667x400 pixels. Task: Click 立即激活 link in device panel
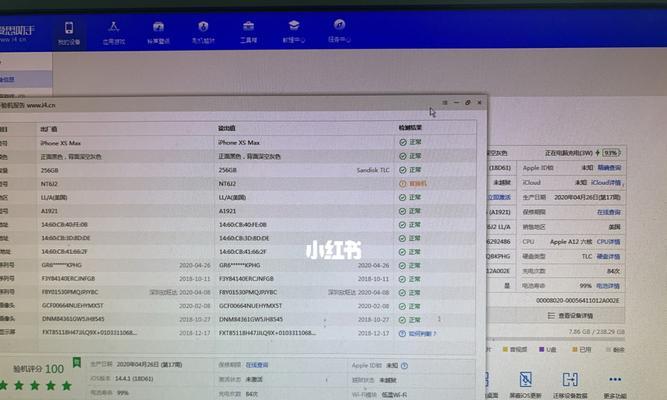click(x=499, y=197)
